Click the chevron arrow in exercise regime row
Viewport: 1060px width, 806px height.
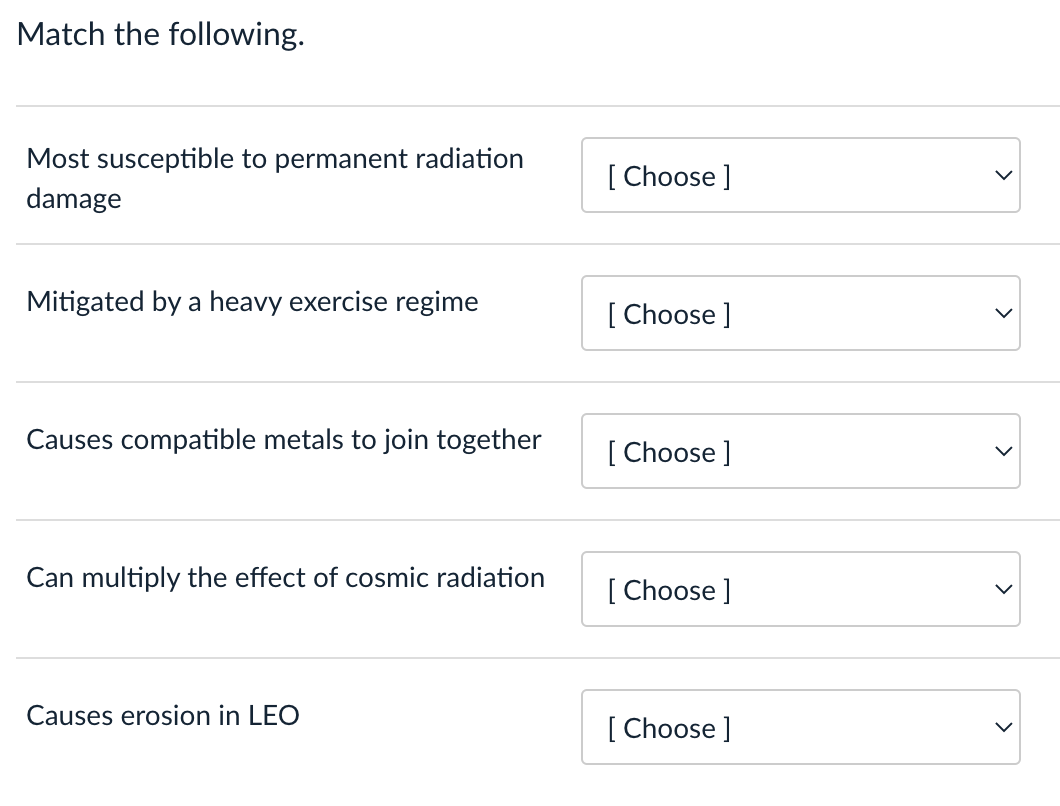pyautogui.click(x=1001, y=314)
